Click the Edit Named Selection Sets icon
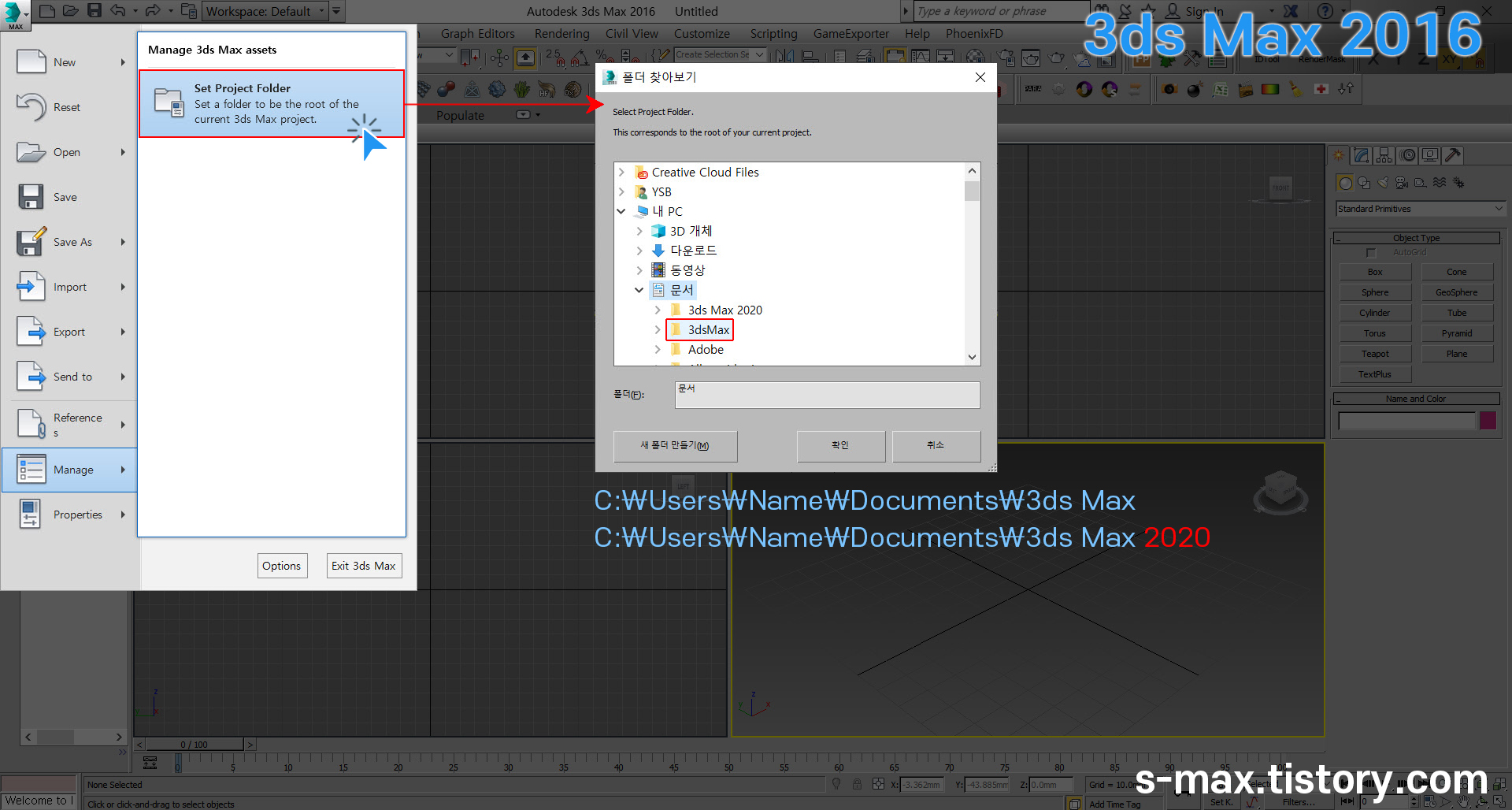The width and height of the screenshot is (1512, 810). click(661, 55)
